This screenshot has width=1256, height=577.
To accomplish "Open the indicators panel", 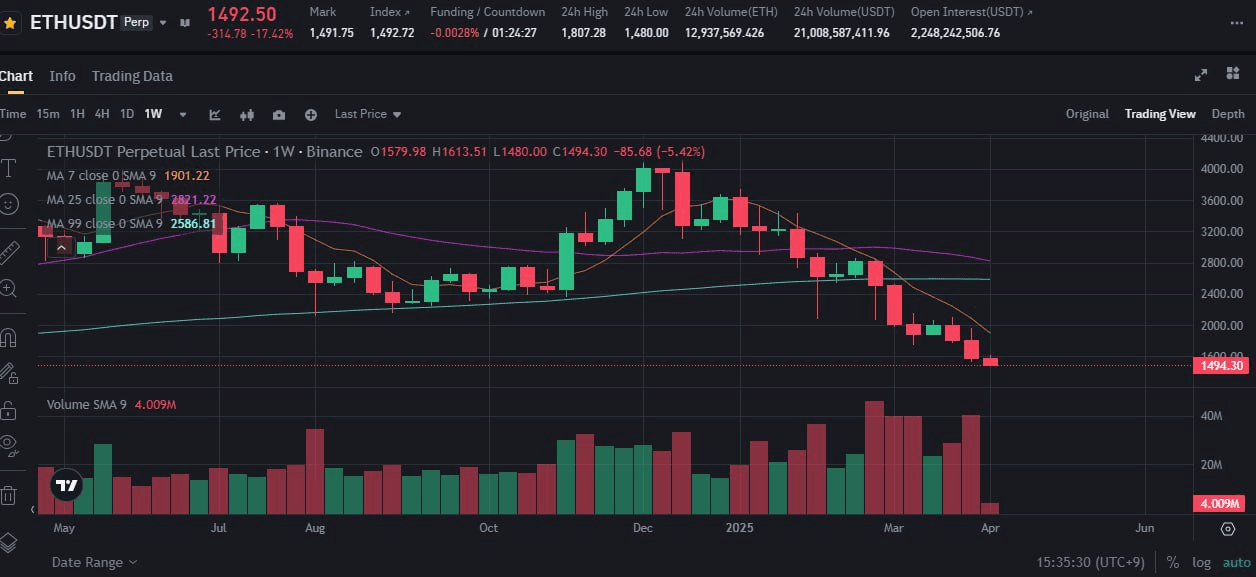I will (215, 114).
